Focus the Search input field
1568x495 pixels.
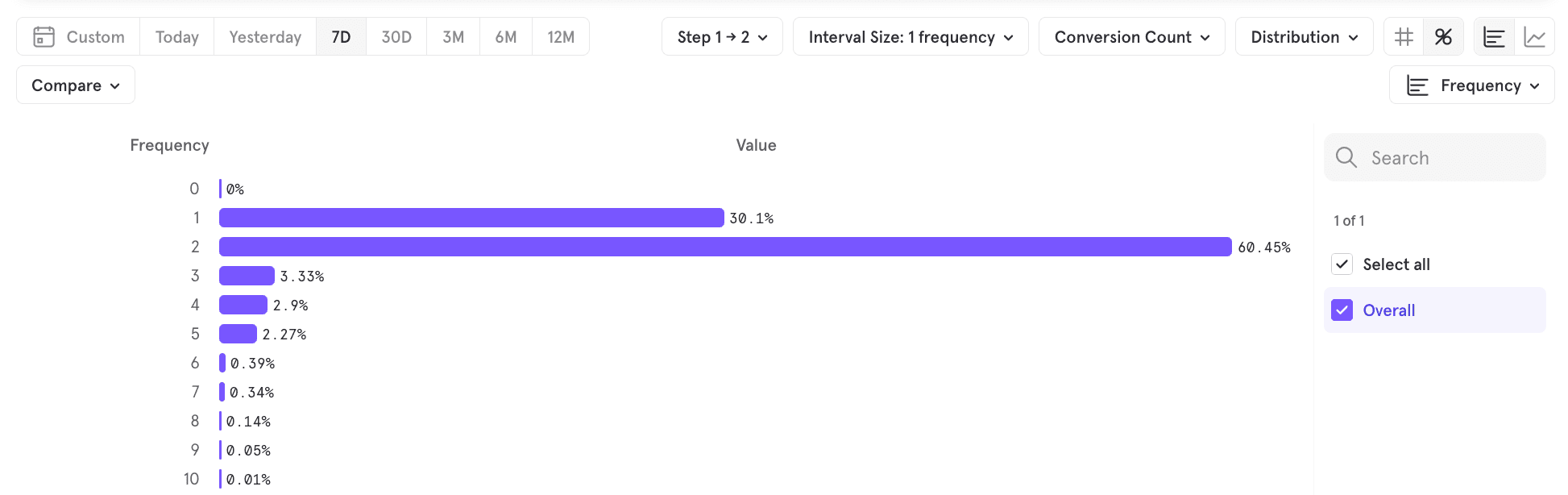[x=1434, y=157]
